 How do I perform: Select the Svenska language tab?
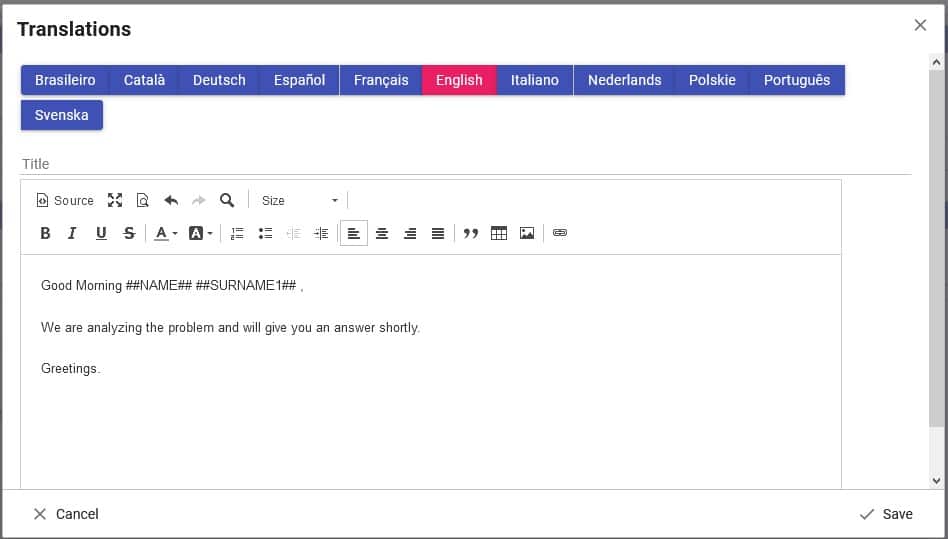coord(62,115)
